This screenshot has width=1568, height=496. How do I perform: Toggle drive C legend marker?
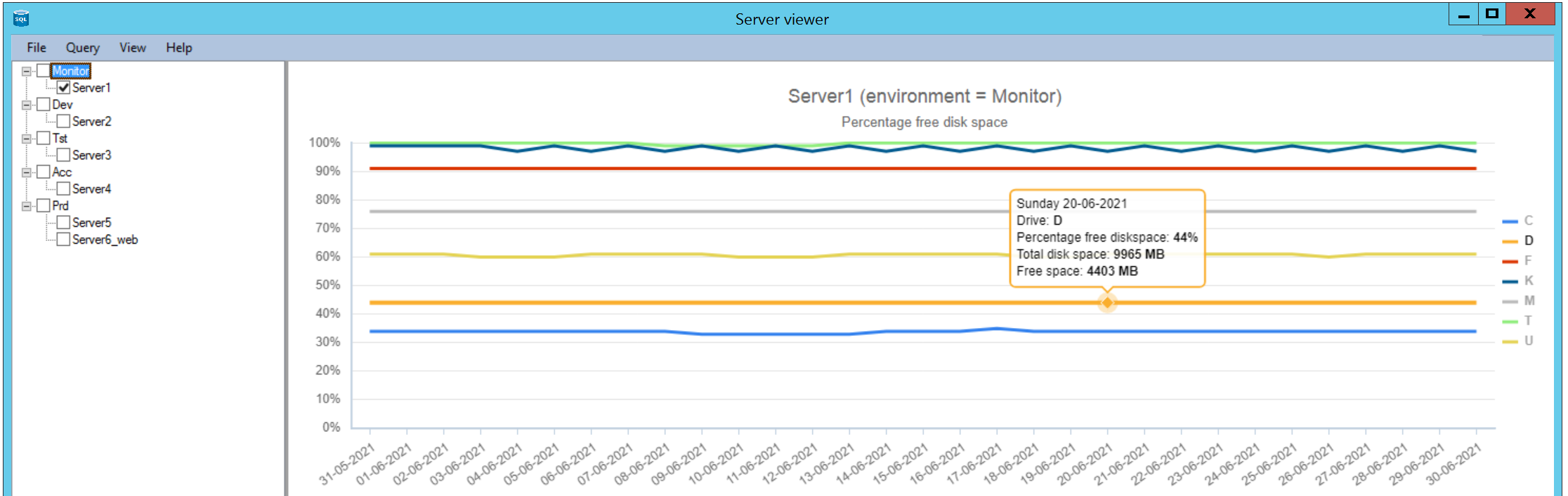coord(1510,221)
